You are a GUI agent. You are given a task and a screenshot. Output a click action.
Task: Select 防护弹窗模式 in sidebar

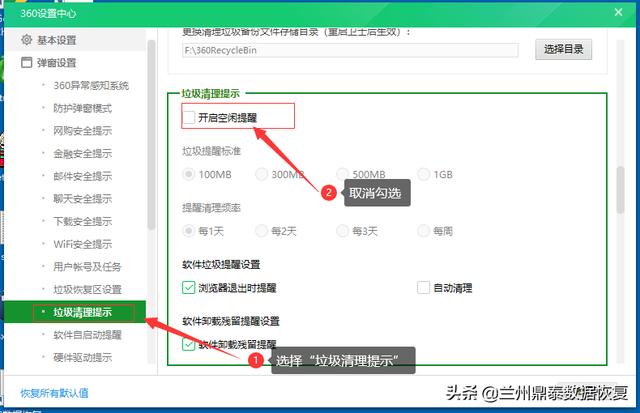tap(82, 108)
